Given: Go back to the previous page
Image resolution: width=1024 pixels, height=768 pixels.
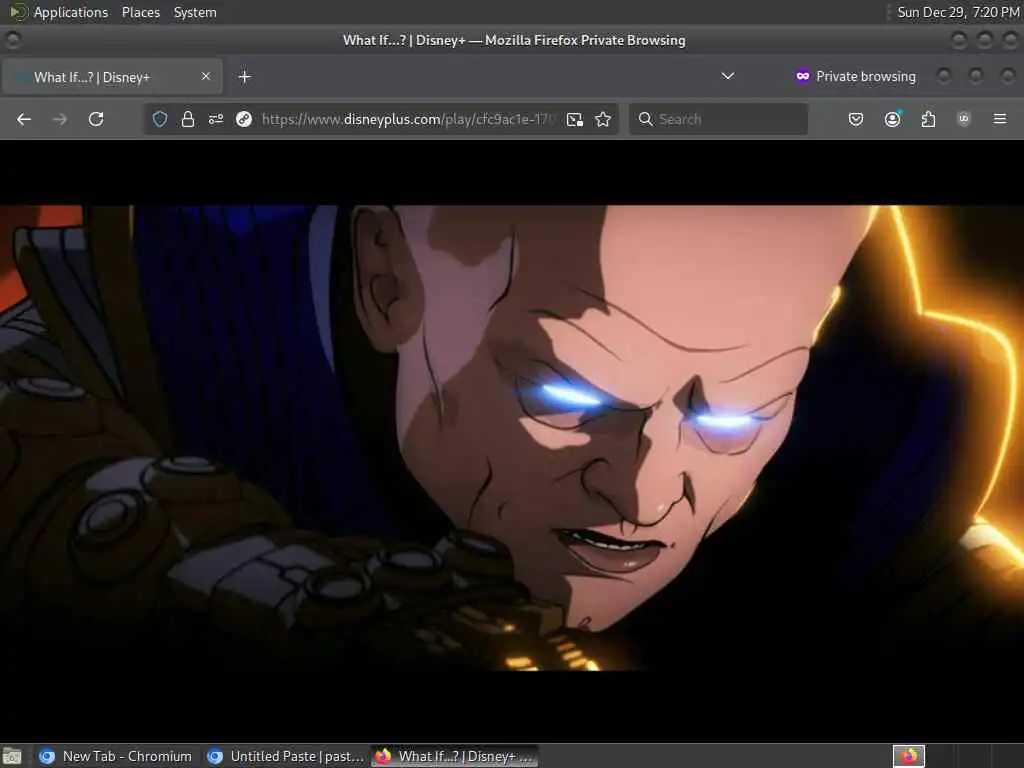Looking at the screenshot, I should pos(24,119).
